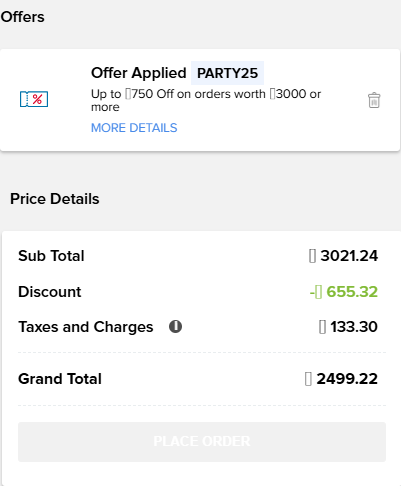401x486 pixels.
Task: Click the PLACE ORDER button
Action: [x=202, y=442]
